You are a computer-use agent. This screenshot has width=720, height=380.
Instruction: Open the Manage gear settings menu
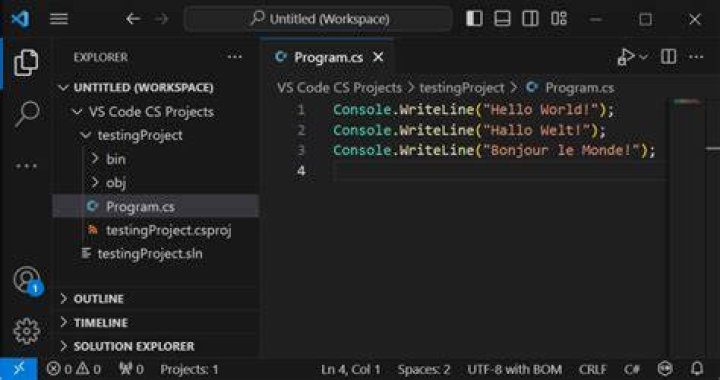coord(26,330)
